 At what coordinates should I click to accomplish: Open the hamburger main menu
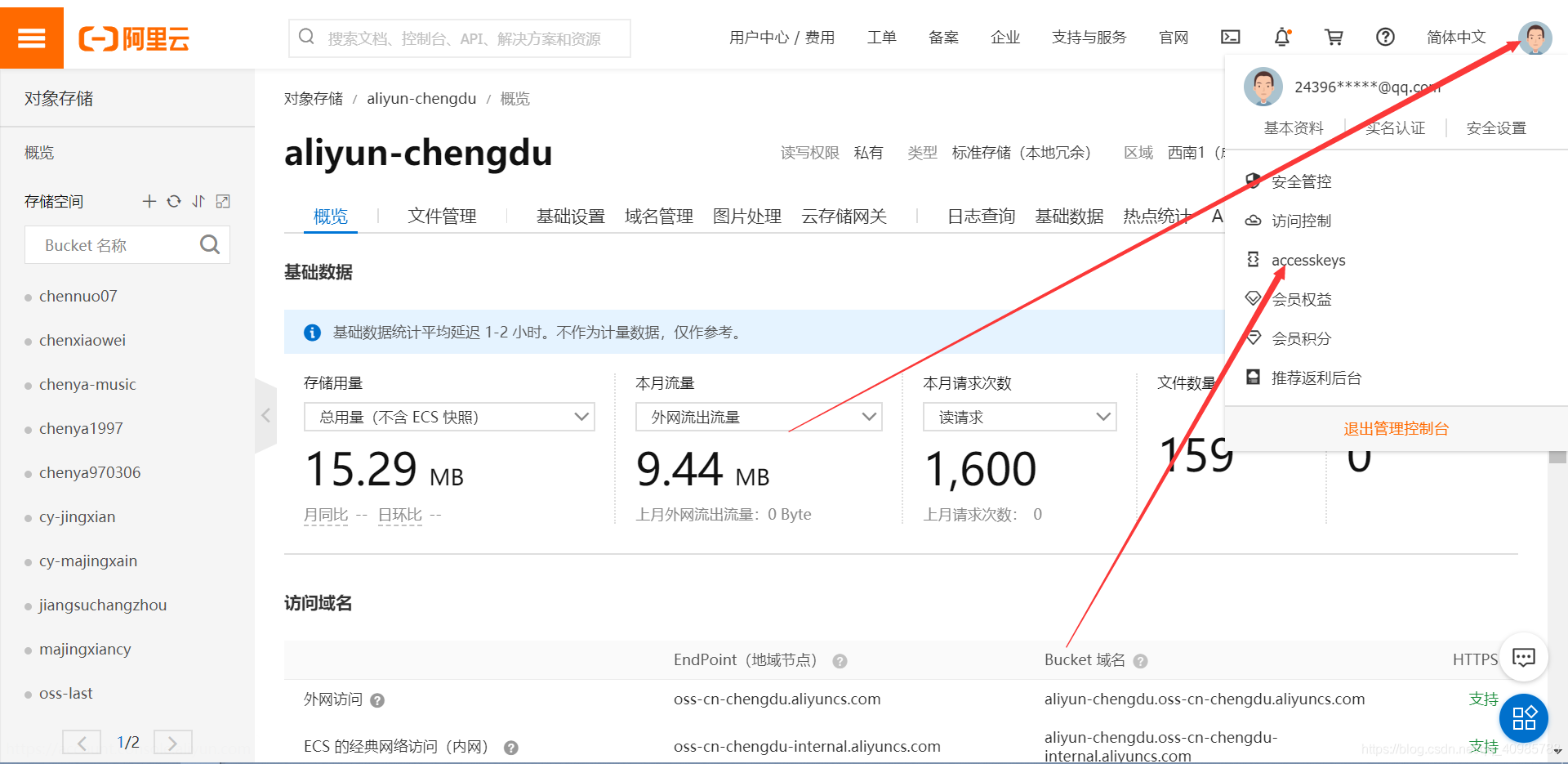[31, 38]
